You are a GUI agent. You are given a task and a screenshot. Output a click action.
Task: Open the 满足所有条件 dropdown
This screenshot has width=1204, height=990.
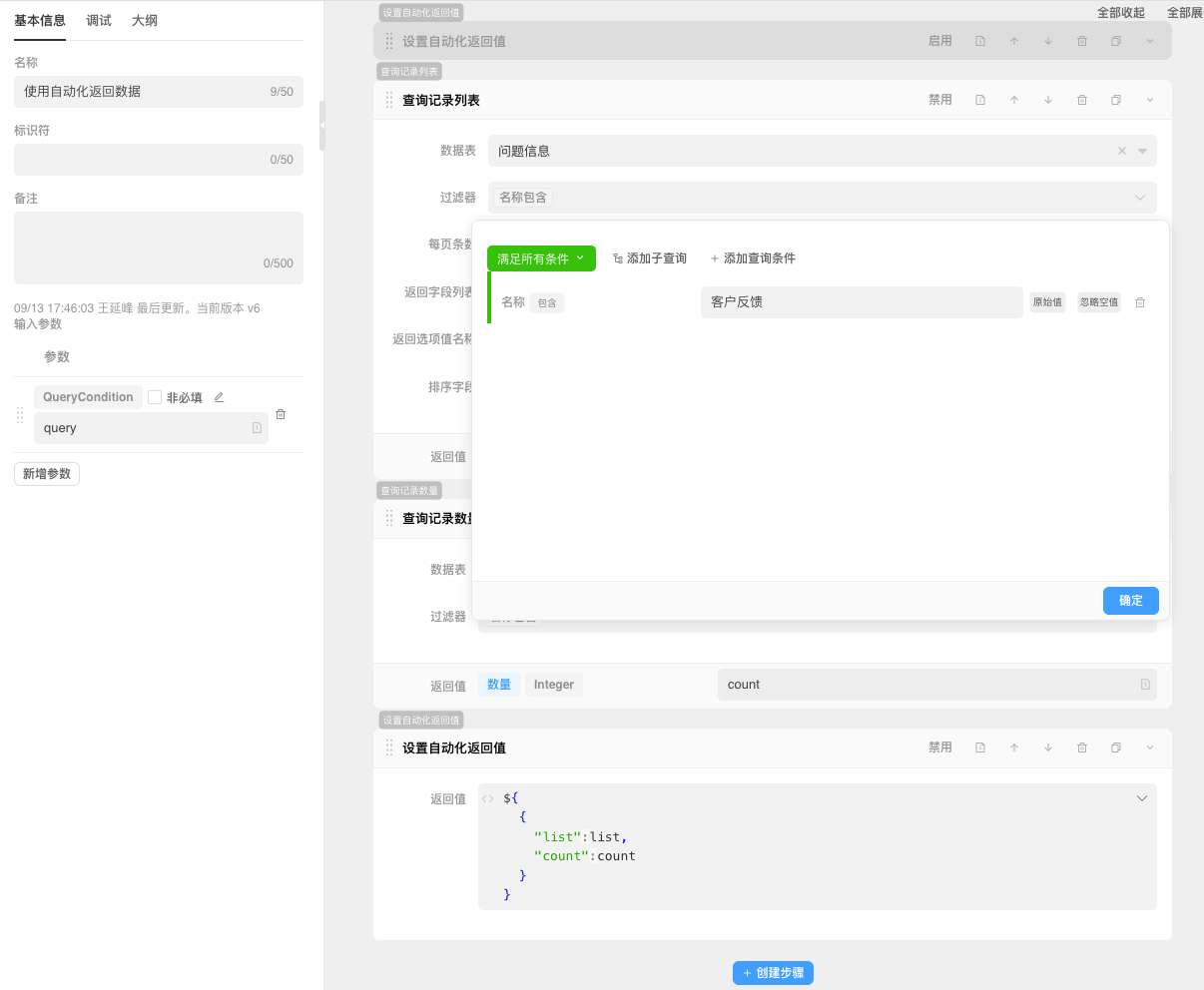point(541,258)
